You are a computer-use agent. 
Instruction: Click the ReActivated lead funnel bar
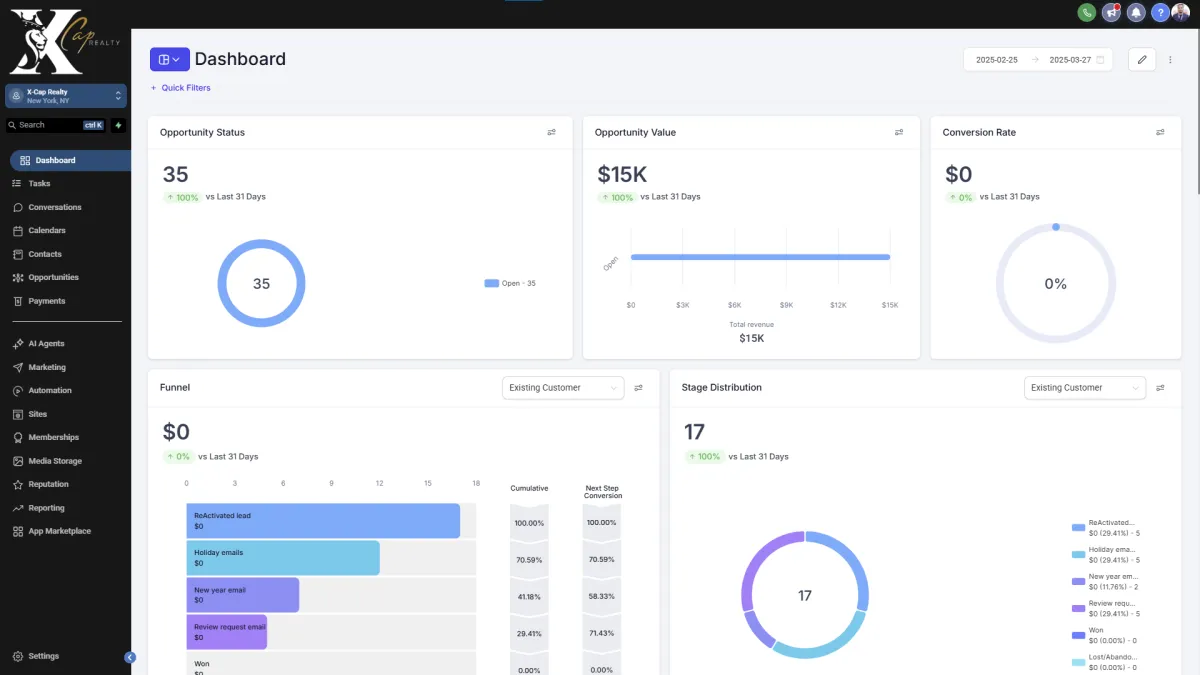click(x=323, y=521)
